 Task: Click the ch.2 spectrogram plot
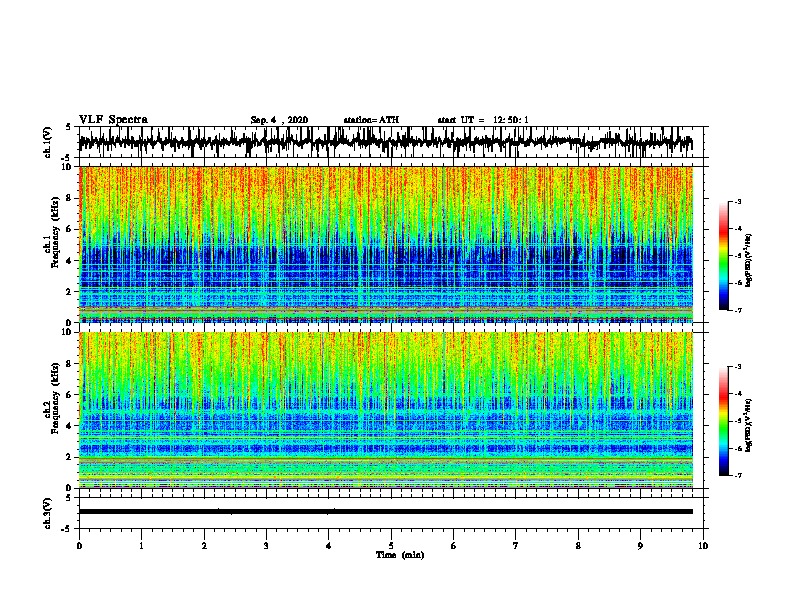pyautogui.click(x=386, y=410)
